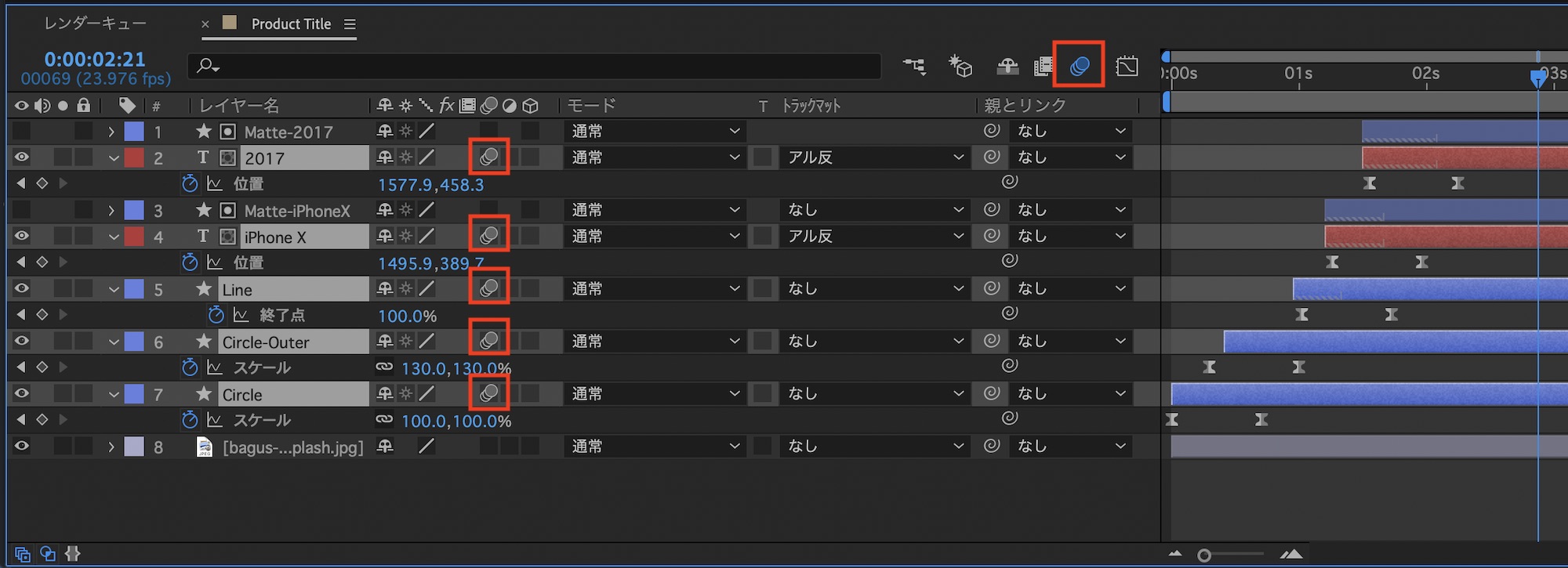
Task: Toggle motion blur switch on Circle layer
Action: [x=489, y=393]
